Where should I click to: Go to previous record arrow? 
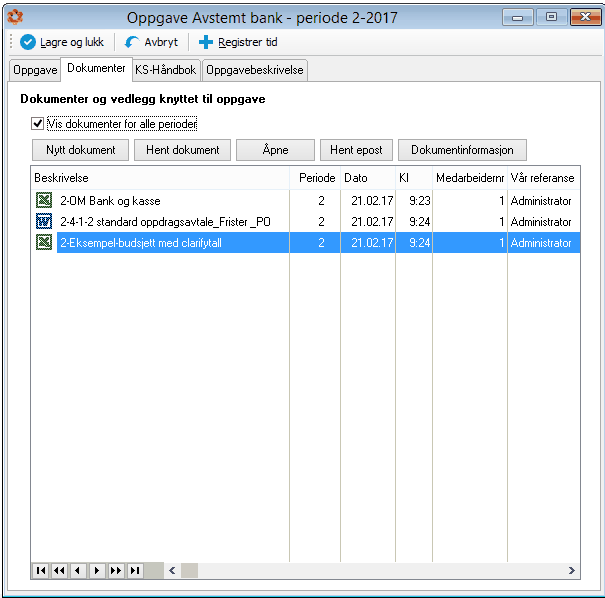[x=78, y=570]
